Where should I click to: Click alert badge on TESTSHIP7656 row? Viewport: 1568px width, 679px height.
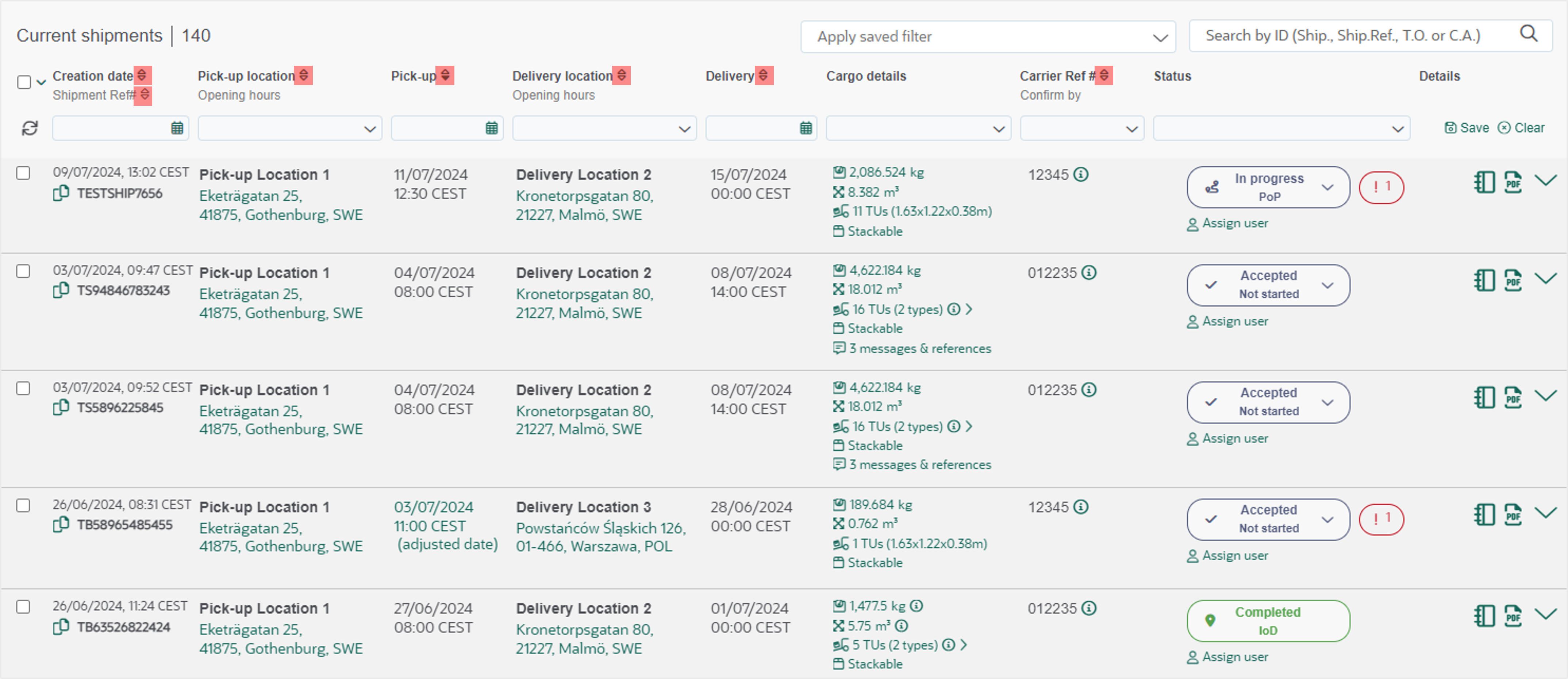1381,188
